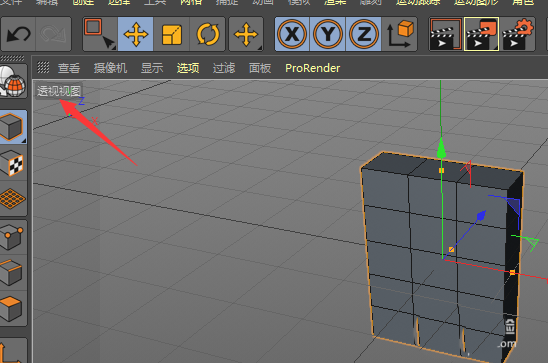This screenshot has height=363, width=548.
Task: Click the Make Editable globe icon
Action: 13,81
